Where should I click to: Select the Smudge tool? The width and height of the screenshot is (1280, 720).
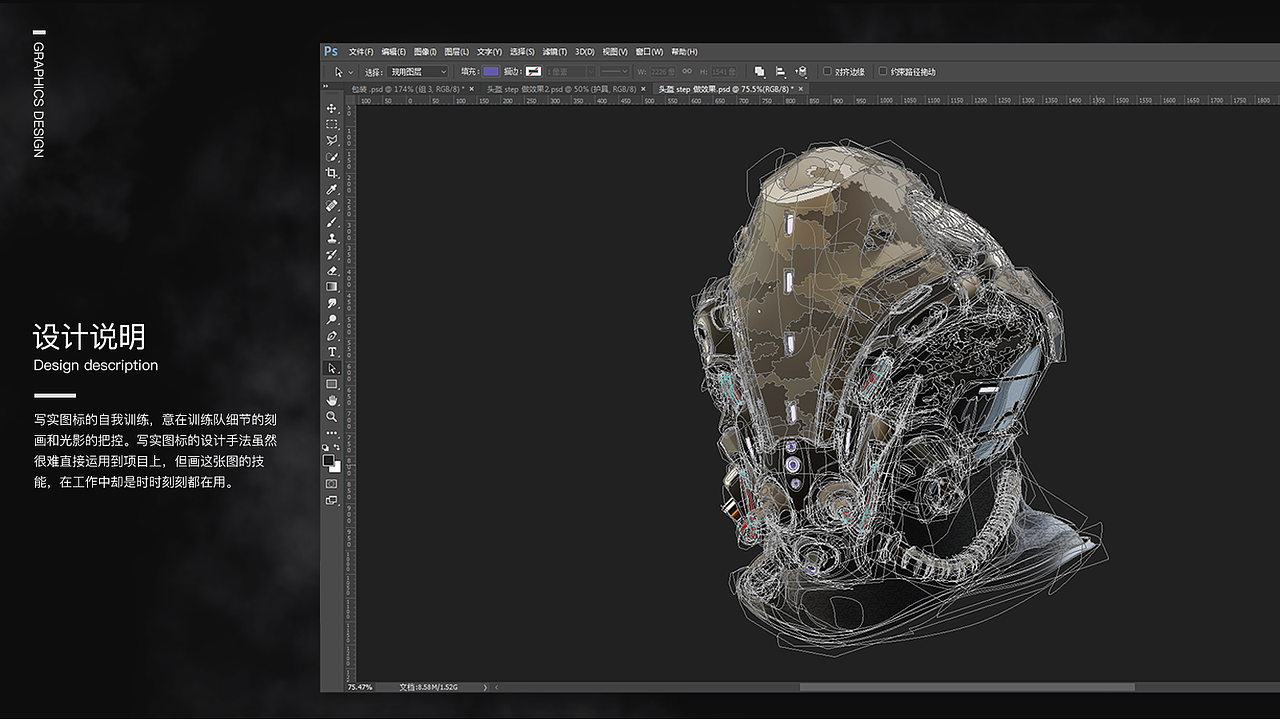(332, 303)
